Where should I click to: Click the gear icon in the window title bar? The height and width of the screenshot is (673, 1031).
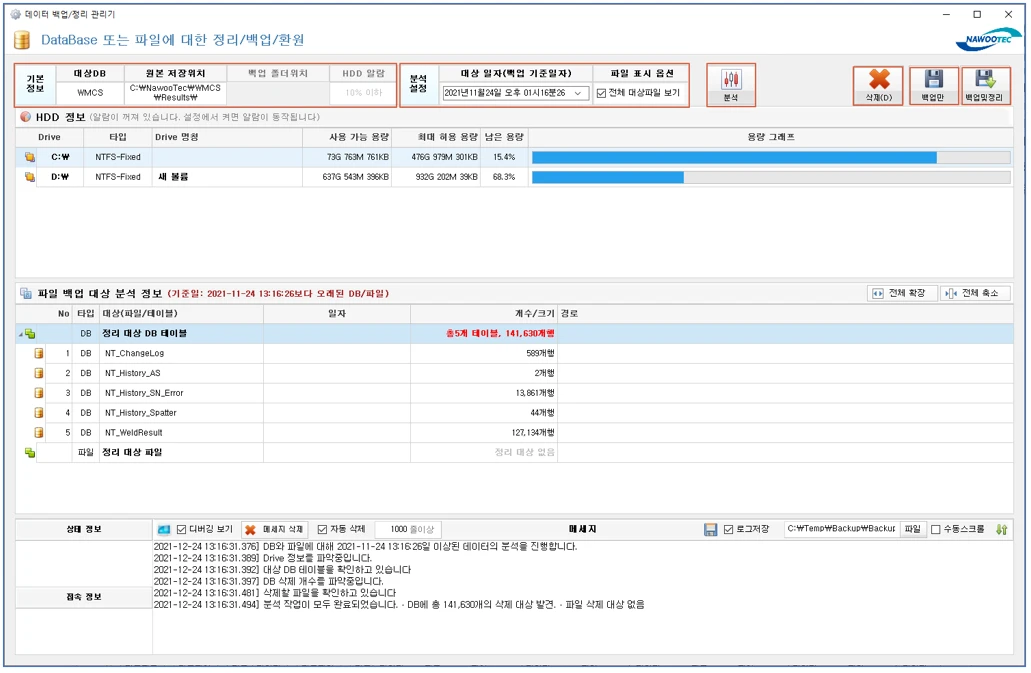16,14
